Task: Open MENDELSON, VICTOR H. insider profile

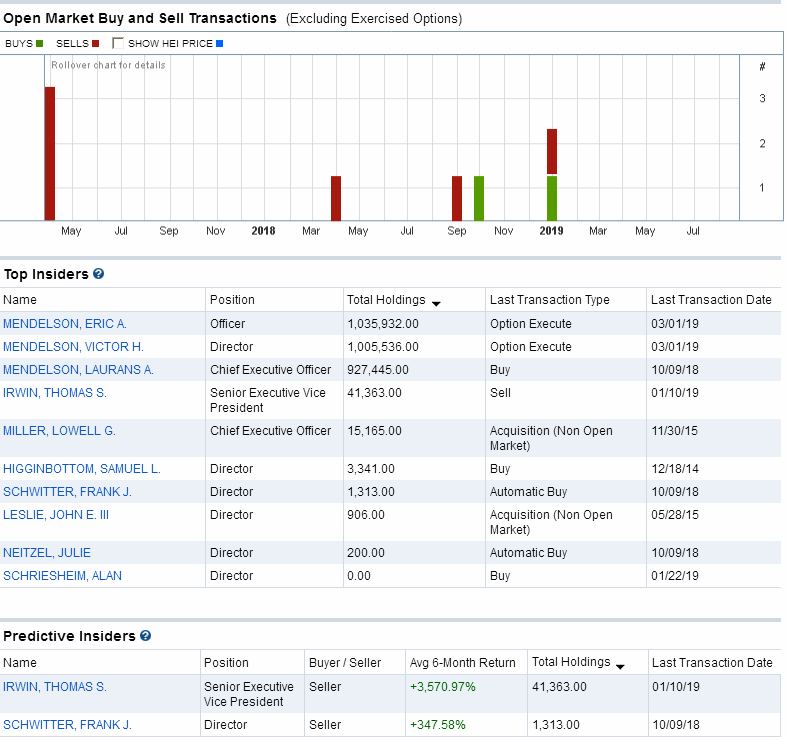Action: pyautogui.click(x=73, y=347)
